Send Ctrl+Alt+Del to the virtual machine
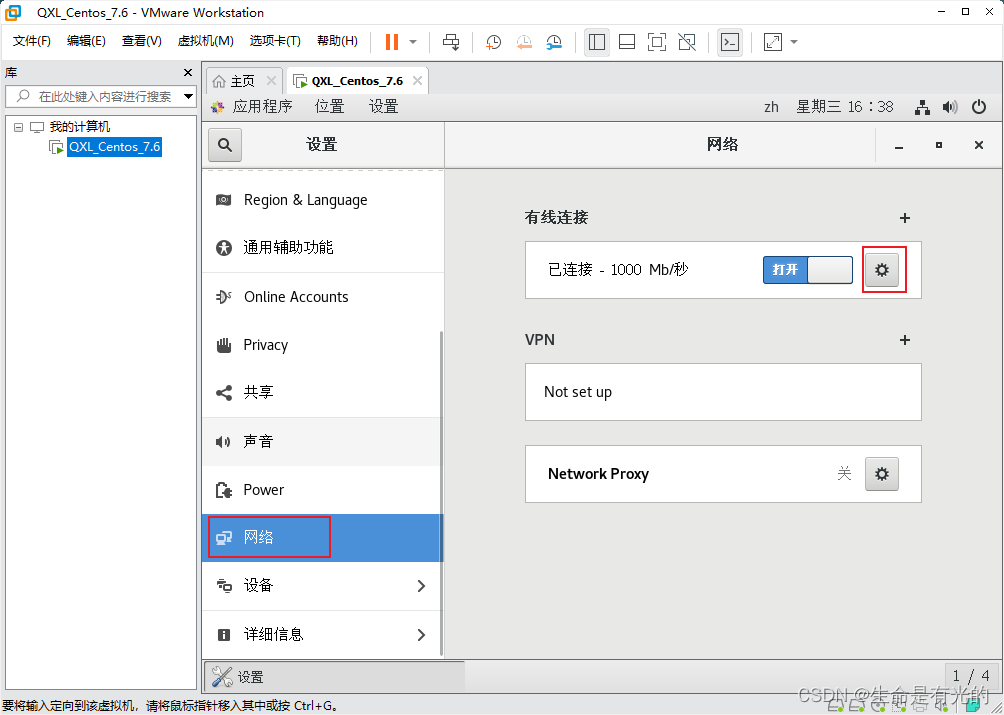This screenshot has height=715, width=1004. (451, 42)
